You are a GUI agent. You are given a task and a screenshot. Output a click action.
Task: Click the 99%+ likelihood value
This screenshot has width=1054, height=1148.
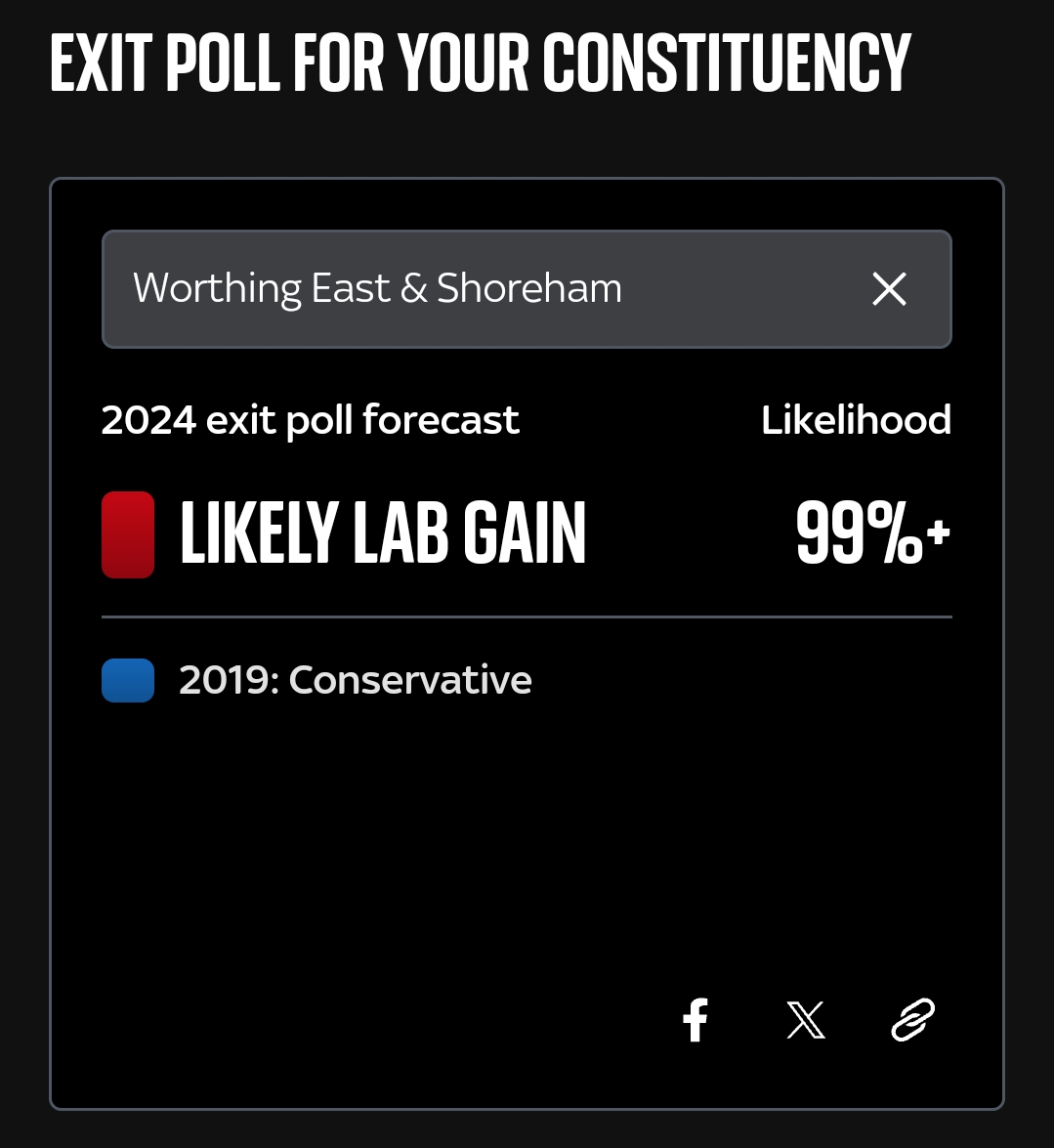[872, 533]
